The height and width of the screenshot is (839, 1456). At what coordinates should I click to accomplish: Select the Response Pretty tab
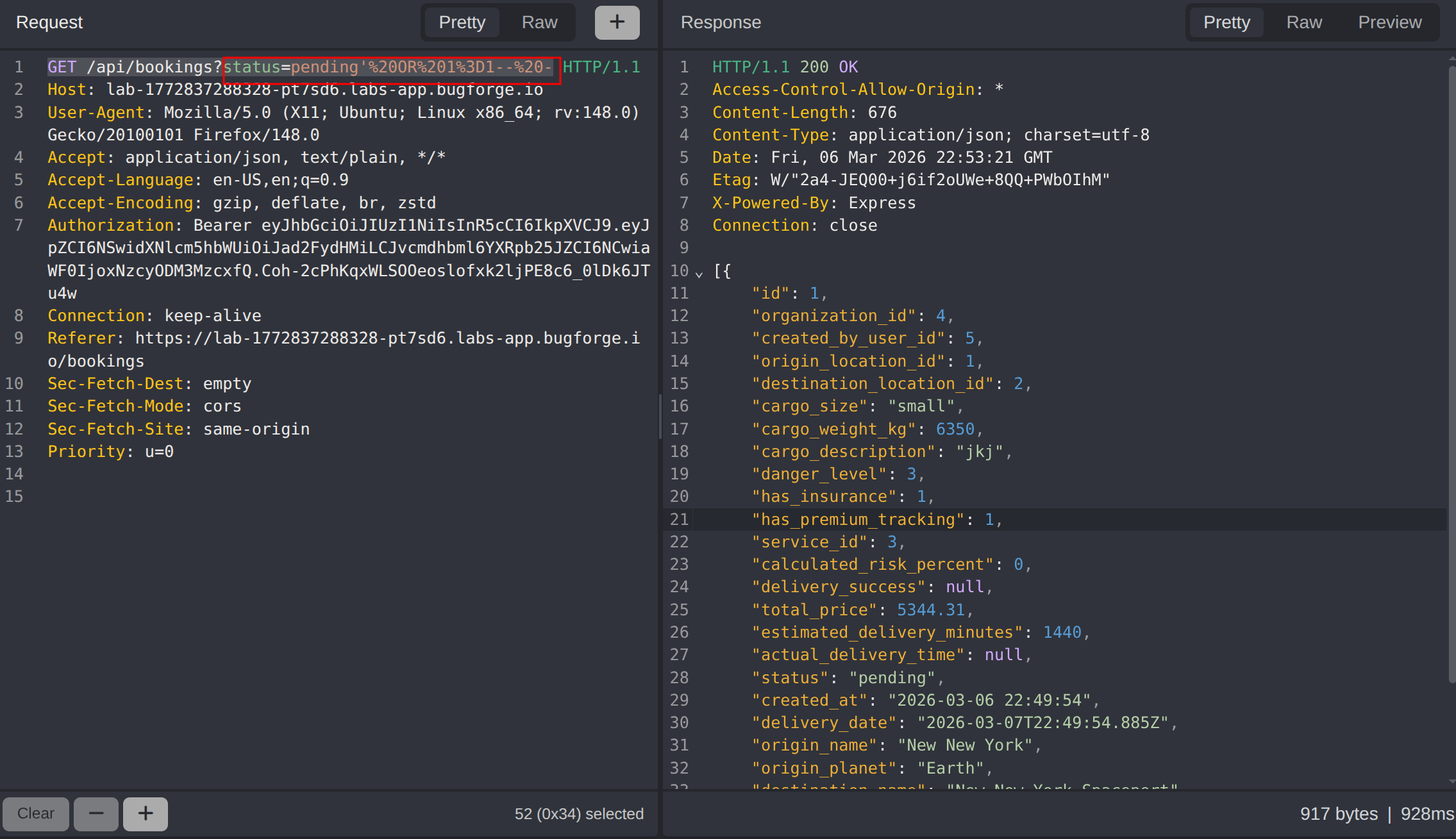click(1226, 22)
